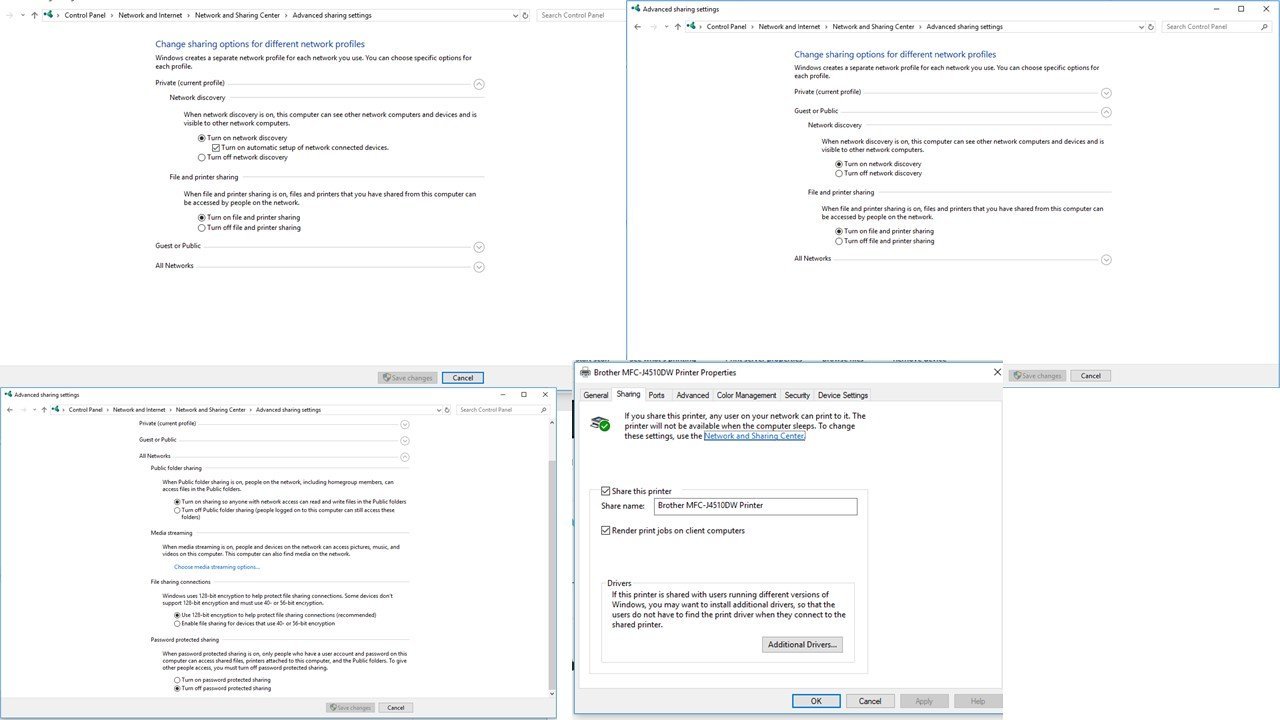Select Turn off file and printer sharing under expanded Private profile

[202, 227]
